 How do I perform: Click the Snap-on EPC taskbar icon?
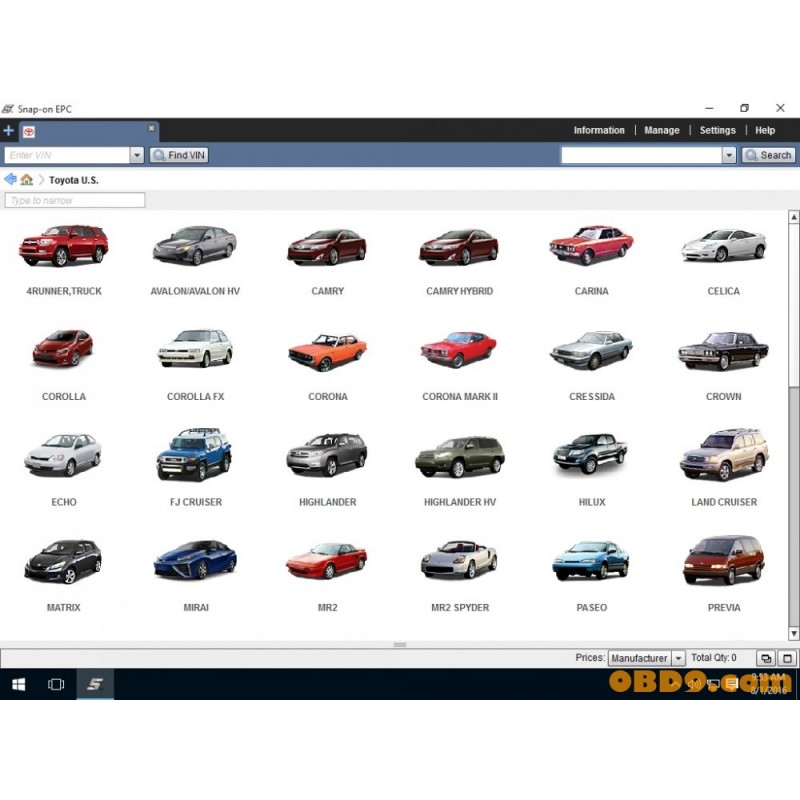coord(95,684)
